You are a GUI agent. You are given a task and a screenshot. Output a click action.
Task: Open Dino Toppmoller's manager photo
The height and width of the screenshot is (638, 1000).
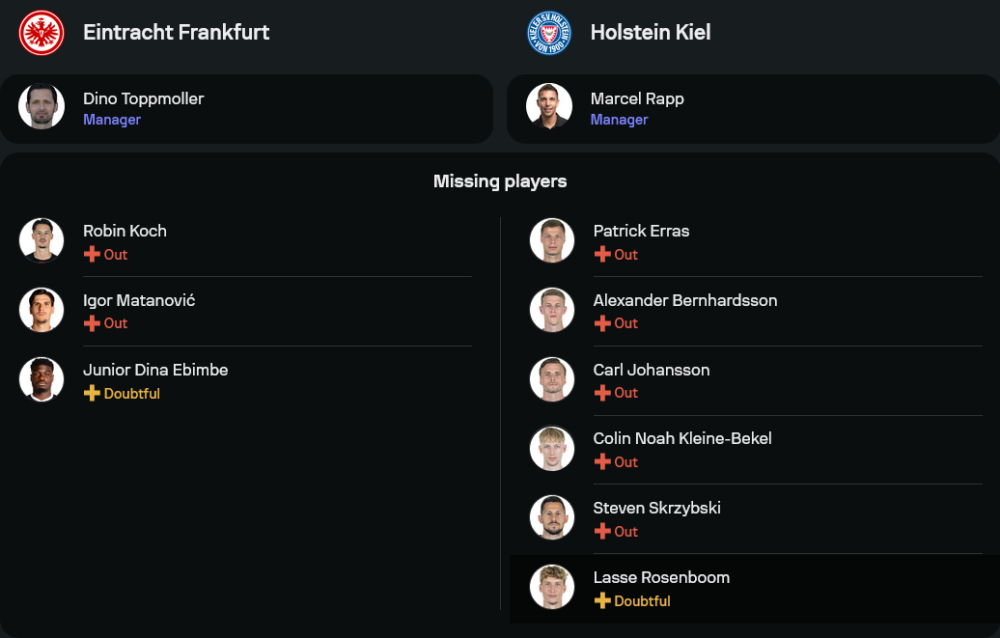coord(41,107)
